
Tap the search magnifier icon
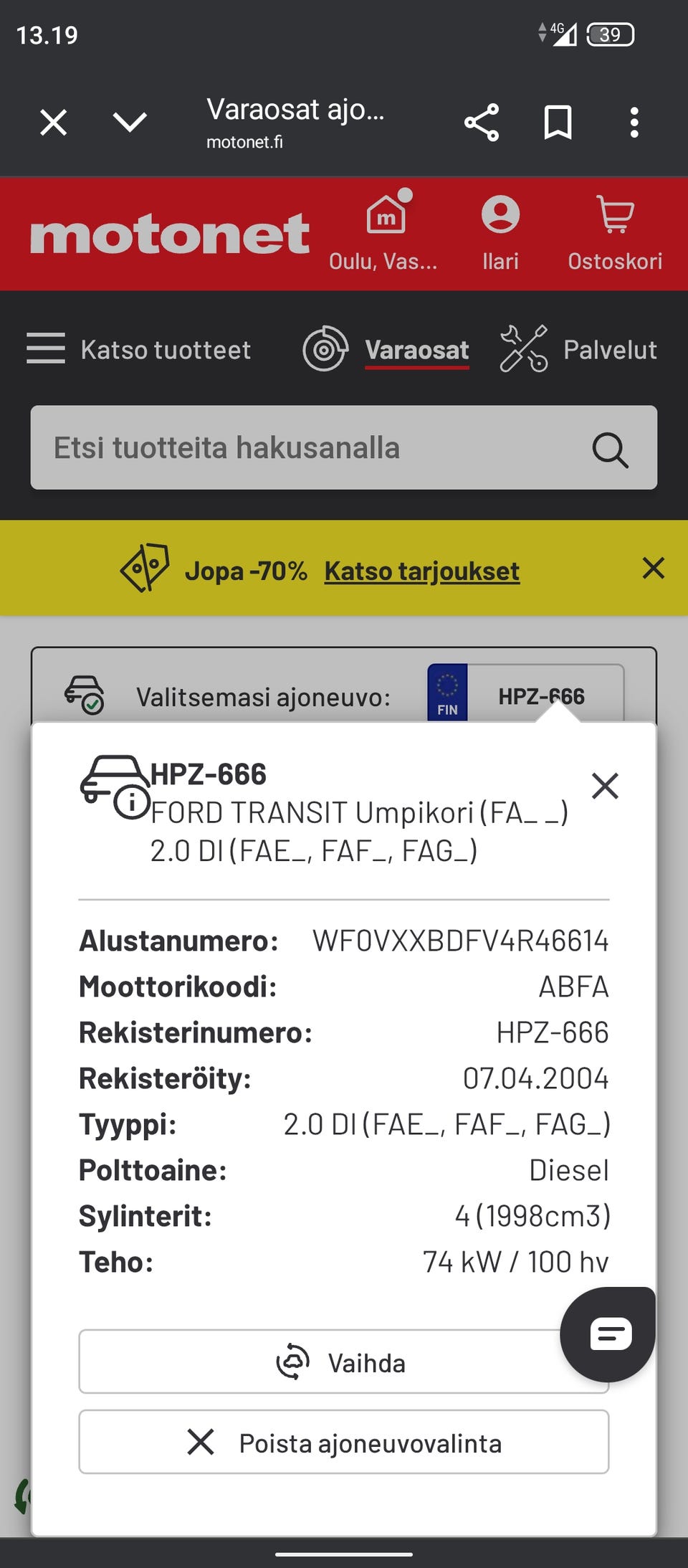tap(610, 450)
